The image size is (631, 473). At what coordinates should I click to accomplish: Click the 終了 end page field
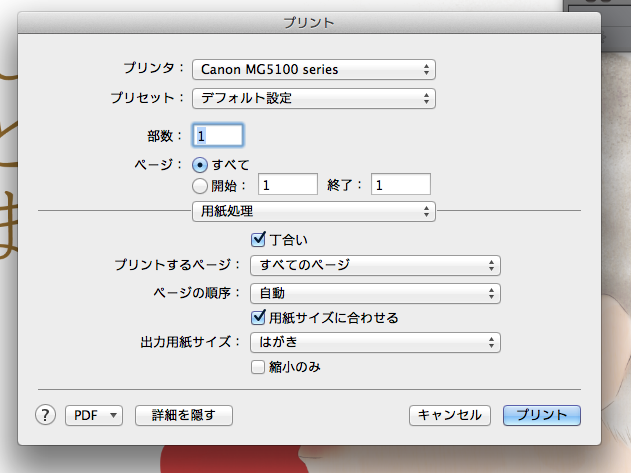400,185
